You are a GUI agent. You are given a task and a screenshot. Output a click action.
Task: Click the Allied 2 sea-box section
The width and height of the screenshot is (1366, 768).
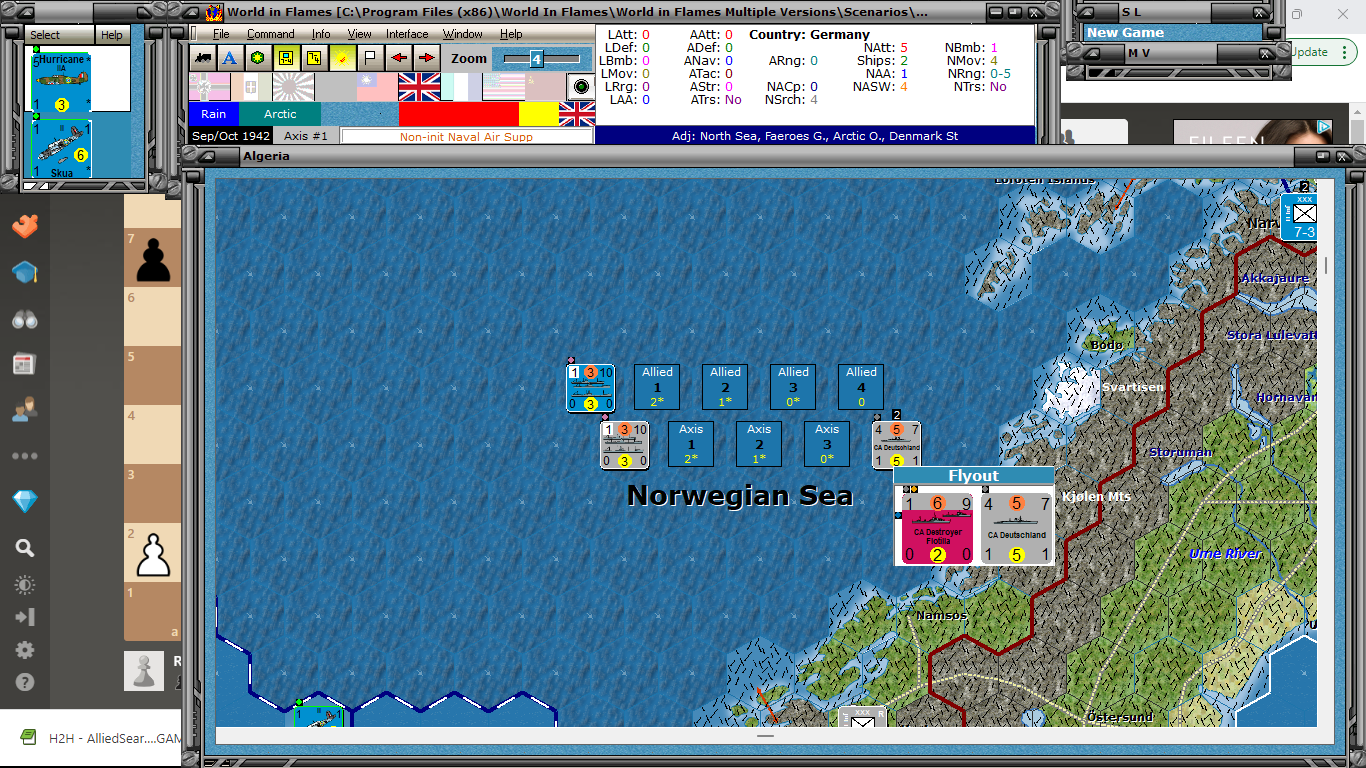pyautogui.click(x=725, y=387)
